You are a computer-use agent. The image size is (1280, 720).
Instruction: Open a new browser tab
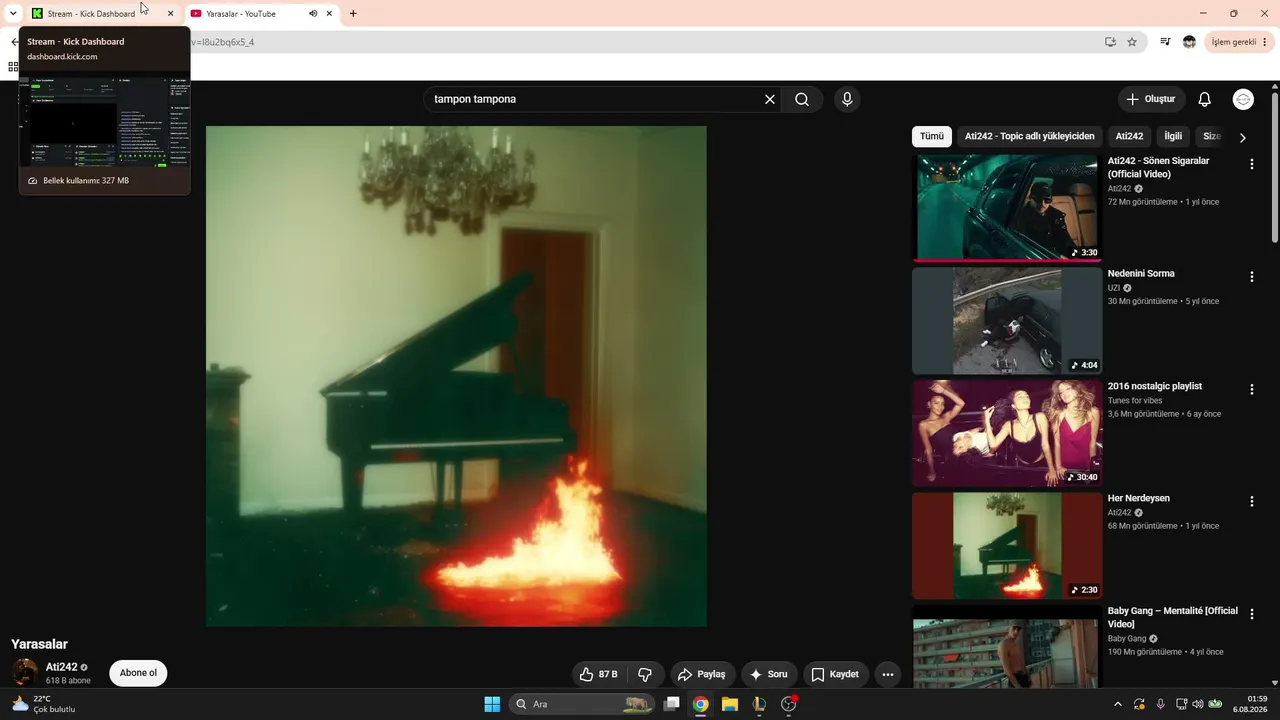pos(353,14)
